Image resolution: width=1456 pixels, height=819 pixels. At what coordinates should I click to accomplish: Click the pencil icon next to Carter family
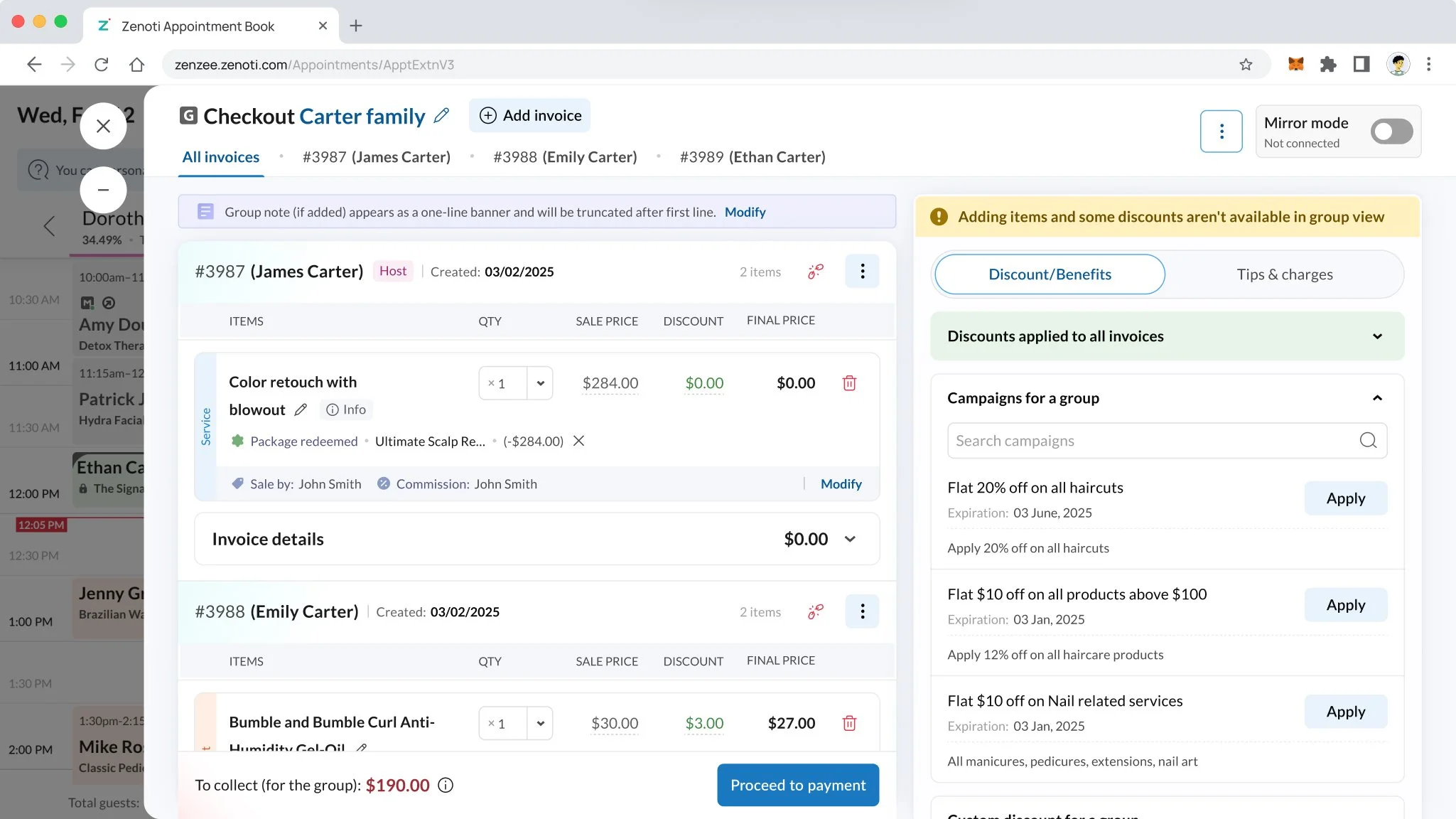click(x=441, y=116)
